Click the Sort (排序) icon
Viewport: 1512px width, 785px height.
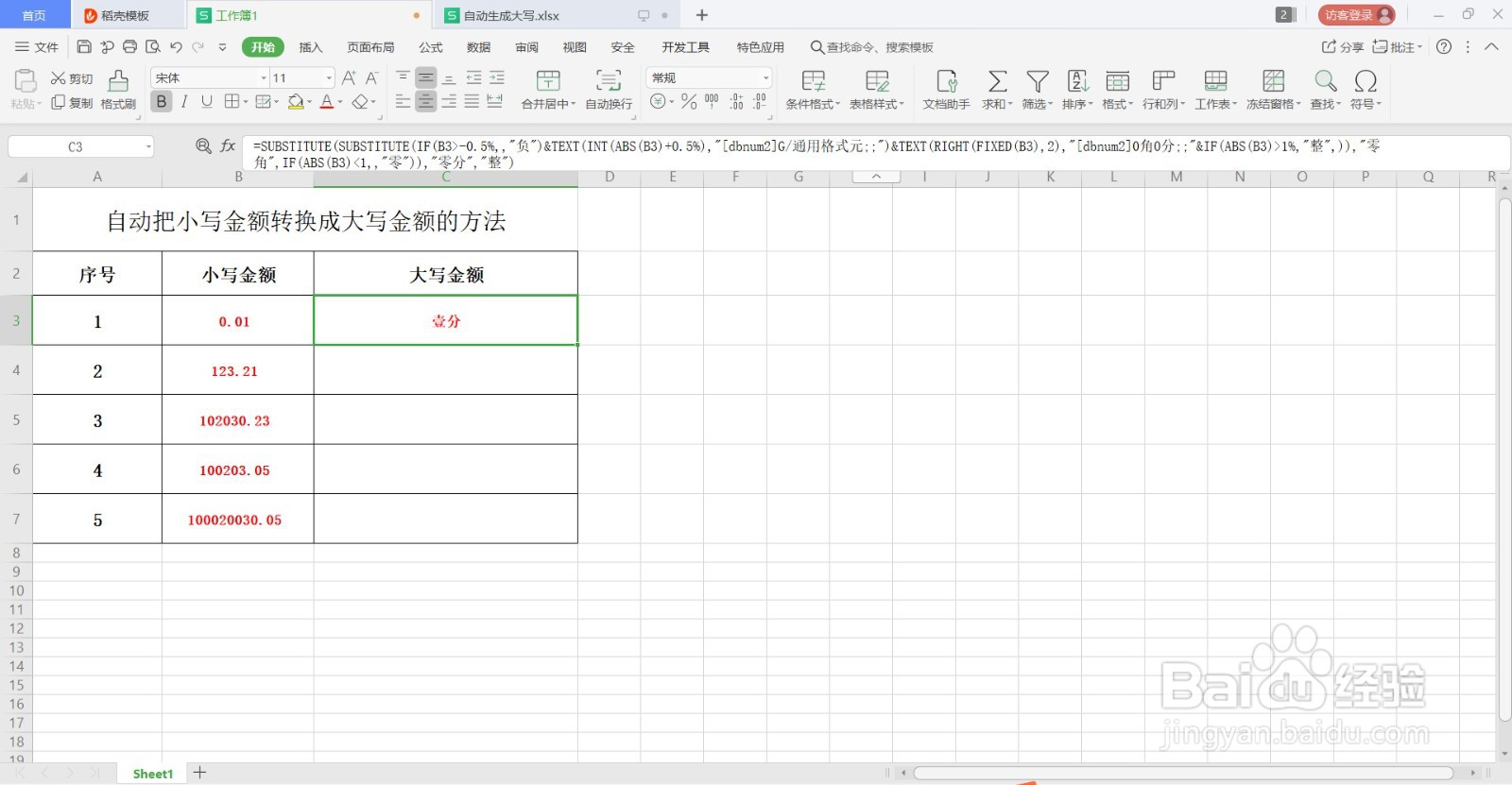tap(1077, 80)
